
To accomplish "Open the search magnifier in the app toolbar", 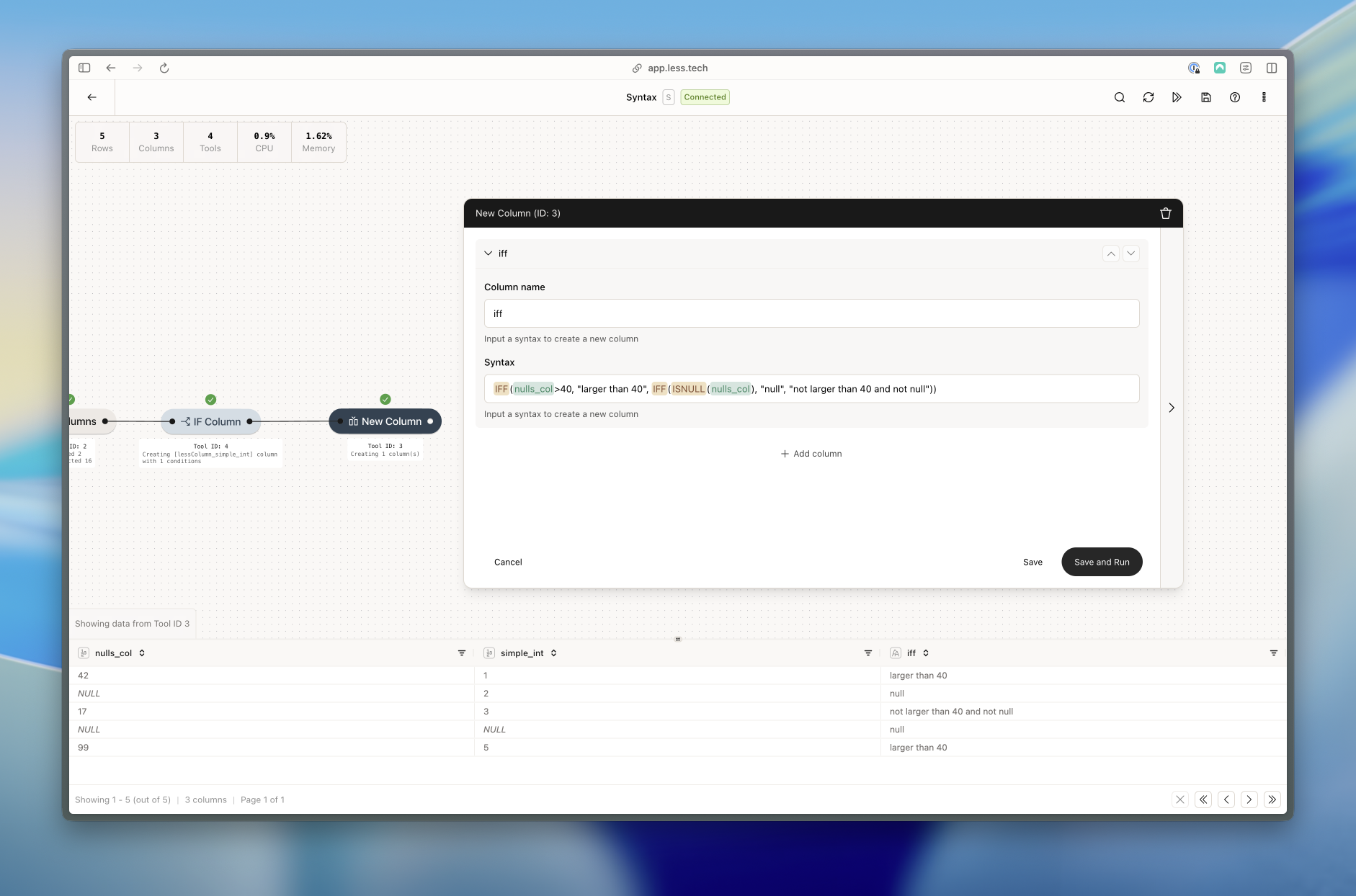I will coord(1120,97).
